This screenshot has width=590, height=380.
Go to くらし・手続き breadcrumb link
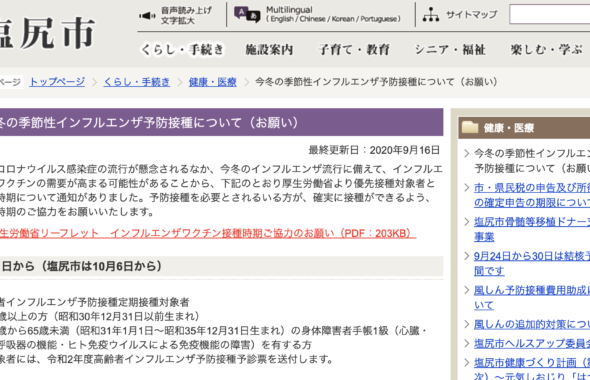pyautogui.click(x=137, y=82)
